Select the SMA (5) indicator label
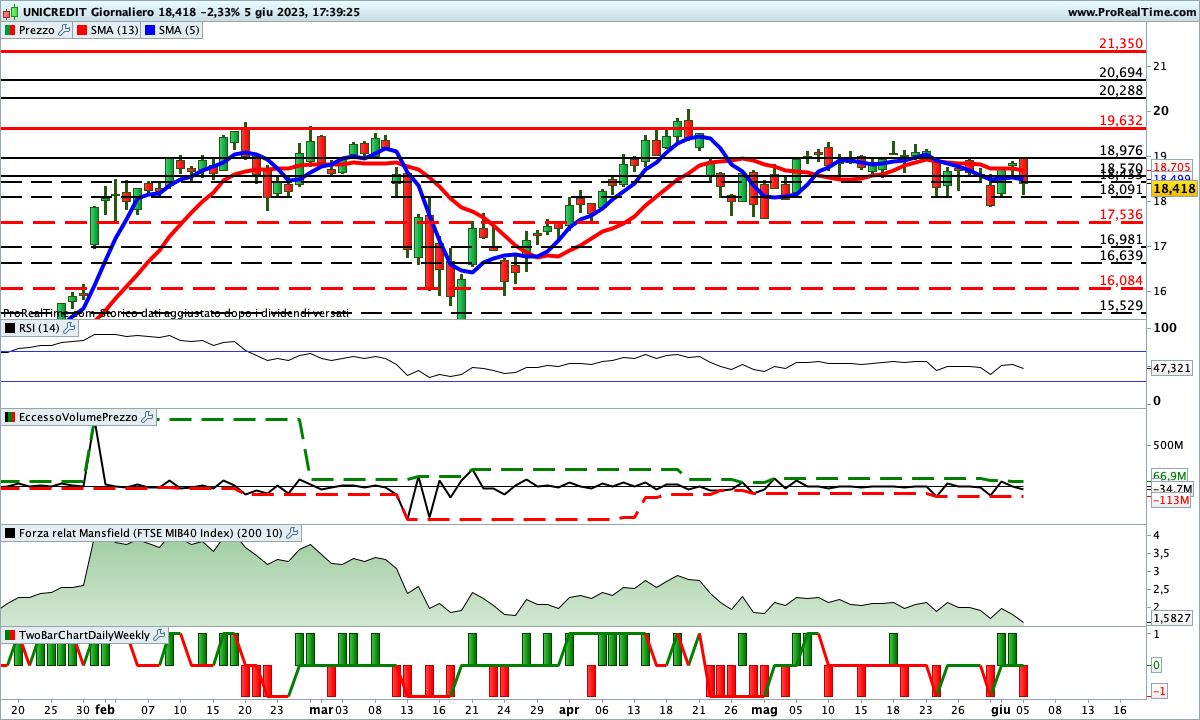 [180, 30]
